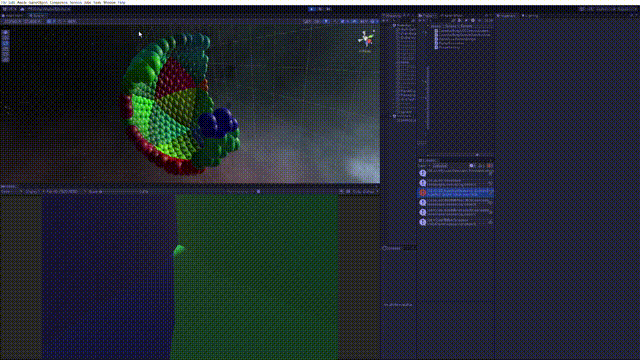Toggle error messages filter in Console
The width and height of the screenshot is (640, 360).
pyautogui.click(x=490, y=166)
